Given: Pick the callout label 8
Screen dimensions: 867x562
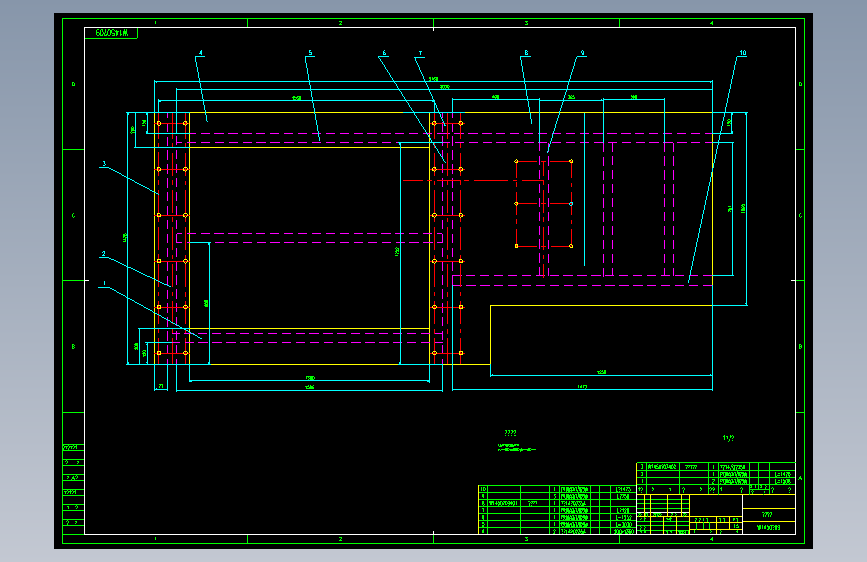Looking at the screenshot, I should point(526,53).
